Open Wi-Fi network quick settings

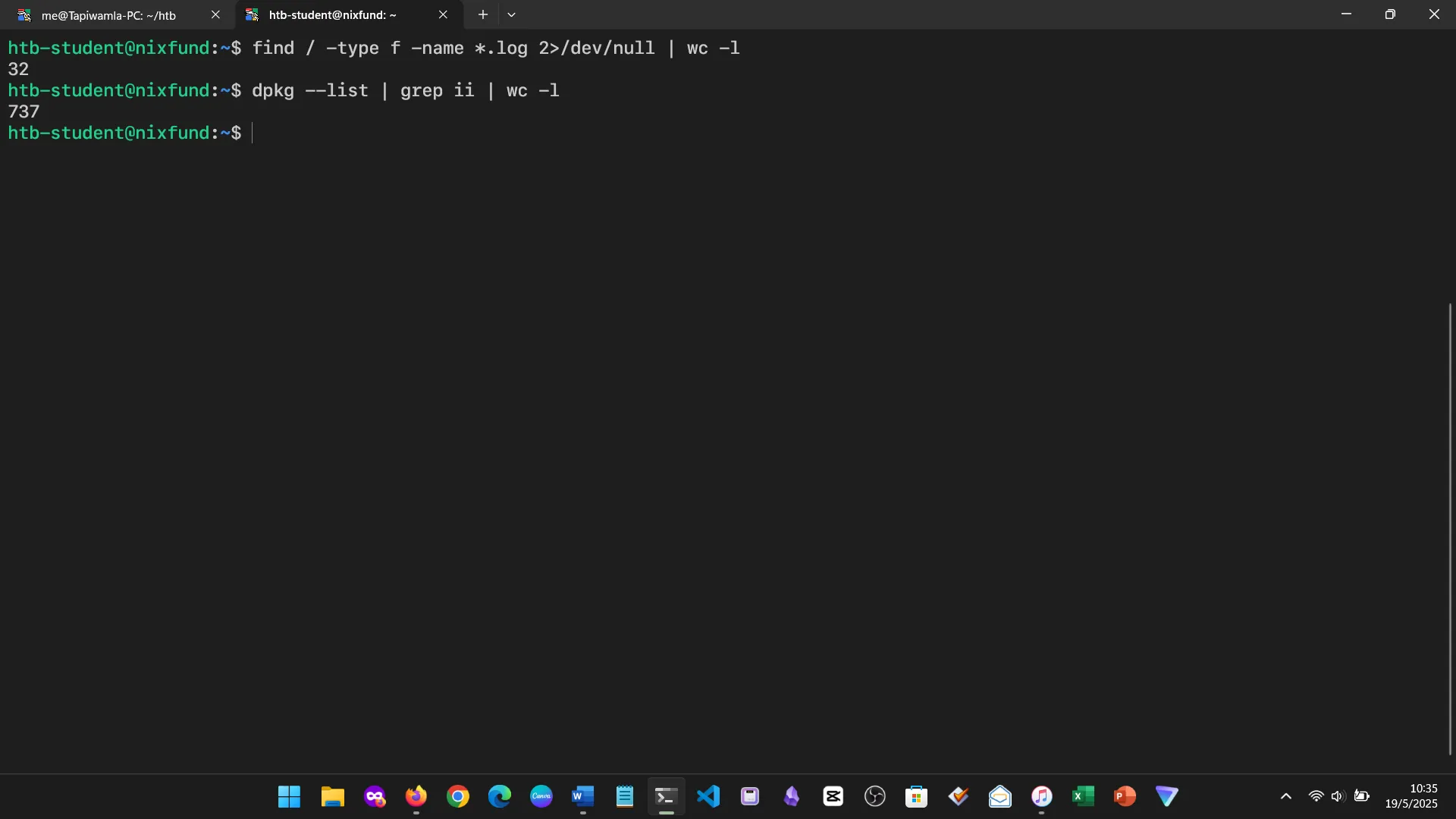coord(1316,796)
